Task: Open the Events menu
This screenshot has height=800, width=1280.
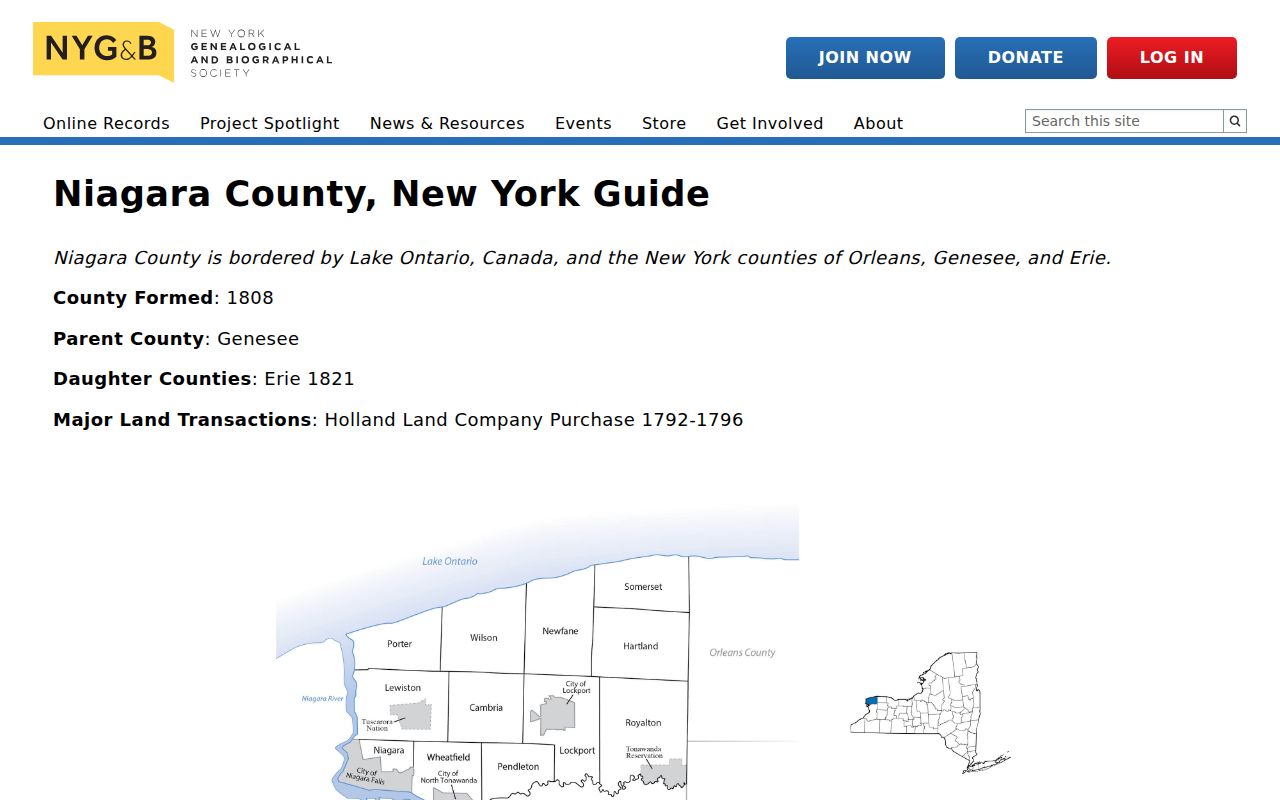Action: tap(583, 123)
